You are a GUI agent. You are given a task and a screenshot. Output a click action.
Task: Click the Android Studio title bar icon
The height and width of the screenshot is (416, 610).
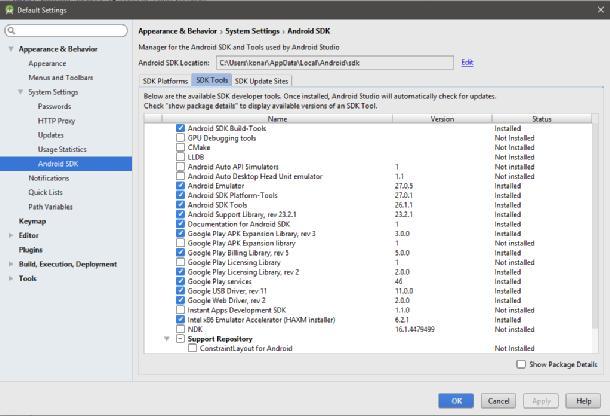(9, 10)
